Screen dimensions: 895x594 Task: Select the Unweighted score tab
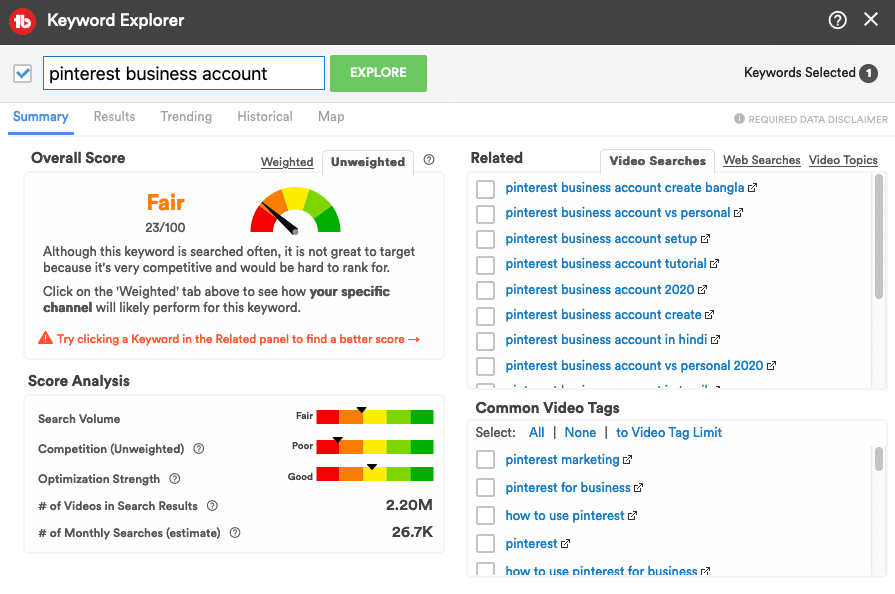click(x=368, y=162)
